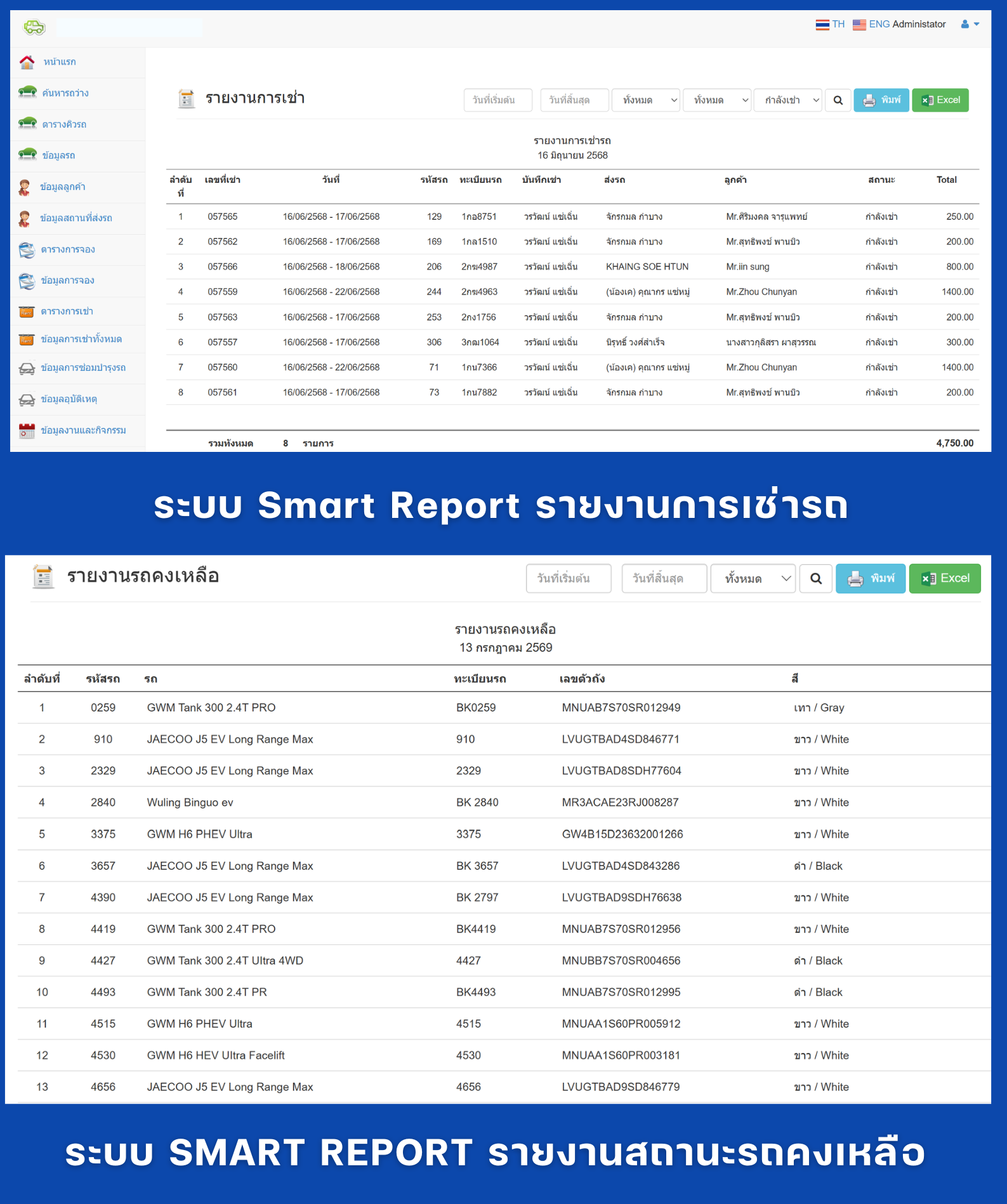Click the ตารางการจอง sidebar icon
The height and width of the screenshot is (1204, 1007).
pyautogui.click(x=27, y=249)
